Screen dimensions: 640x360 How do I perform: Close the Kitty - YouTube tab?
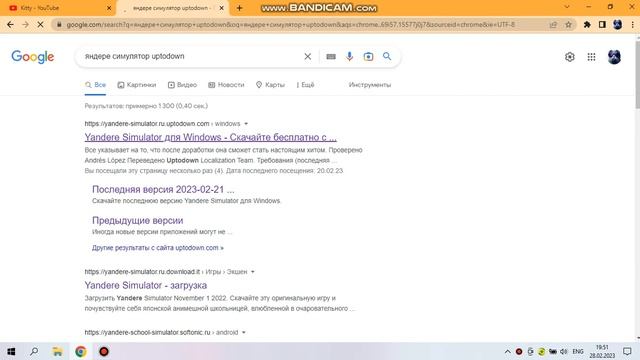(x=109, y=8)
